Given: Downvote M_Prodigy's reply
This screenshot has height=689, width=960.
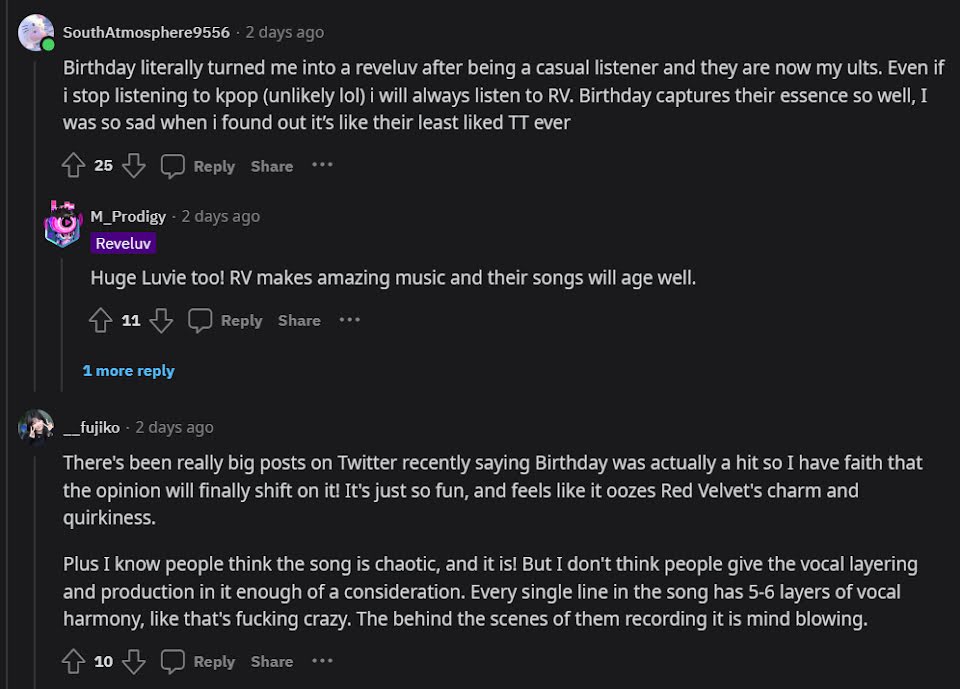Looking at the screenshot, I should tap(161, 320).
